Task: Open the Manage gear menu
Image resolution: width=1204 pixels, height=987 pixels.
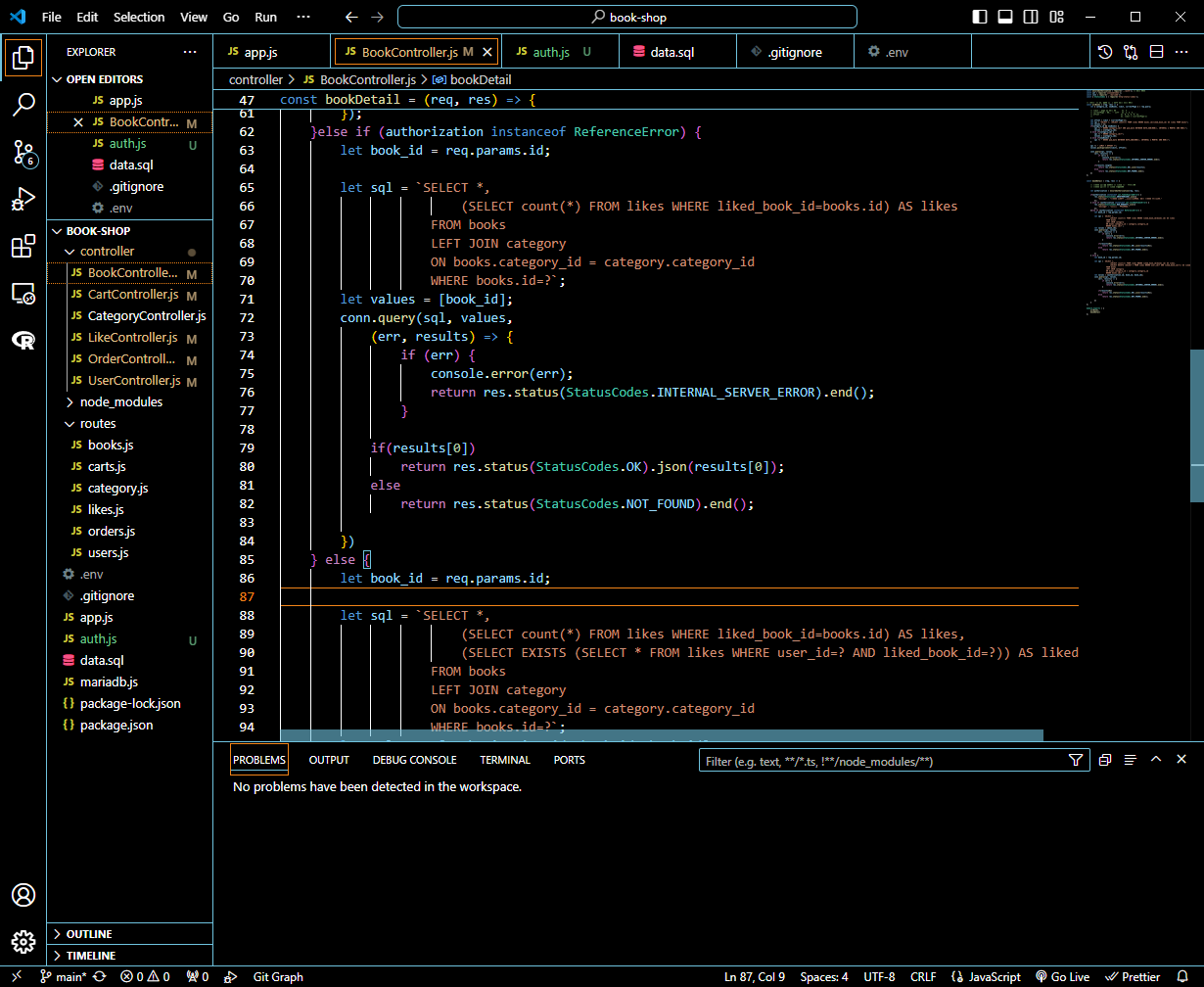Action: (23, 942)
